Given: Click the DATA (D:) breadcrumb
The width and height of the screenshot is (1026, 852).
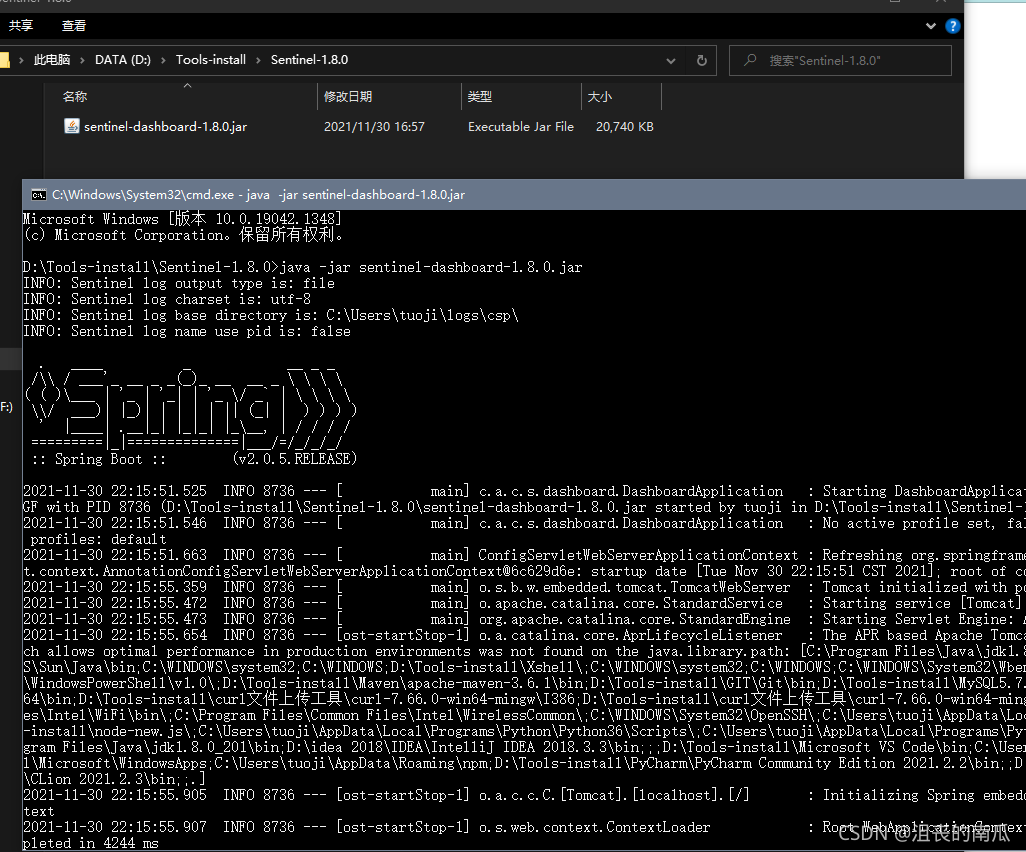Looking at the screenshot, I should (x=123, y=60).
